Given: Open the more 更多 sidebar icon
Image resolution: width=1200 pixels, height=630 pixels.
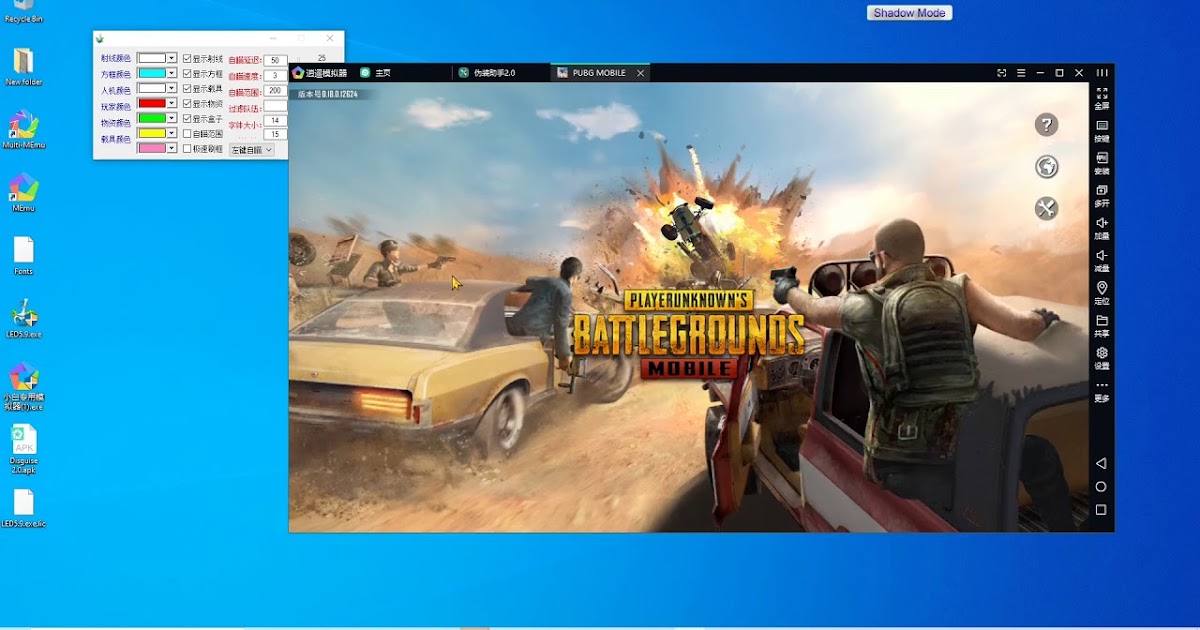Looking at the screenshot, I should coord(1101,390).
